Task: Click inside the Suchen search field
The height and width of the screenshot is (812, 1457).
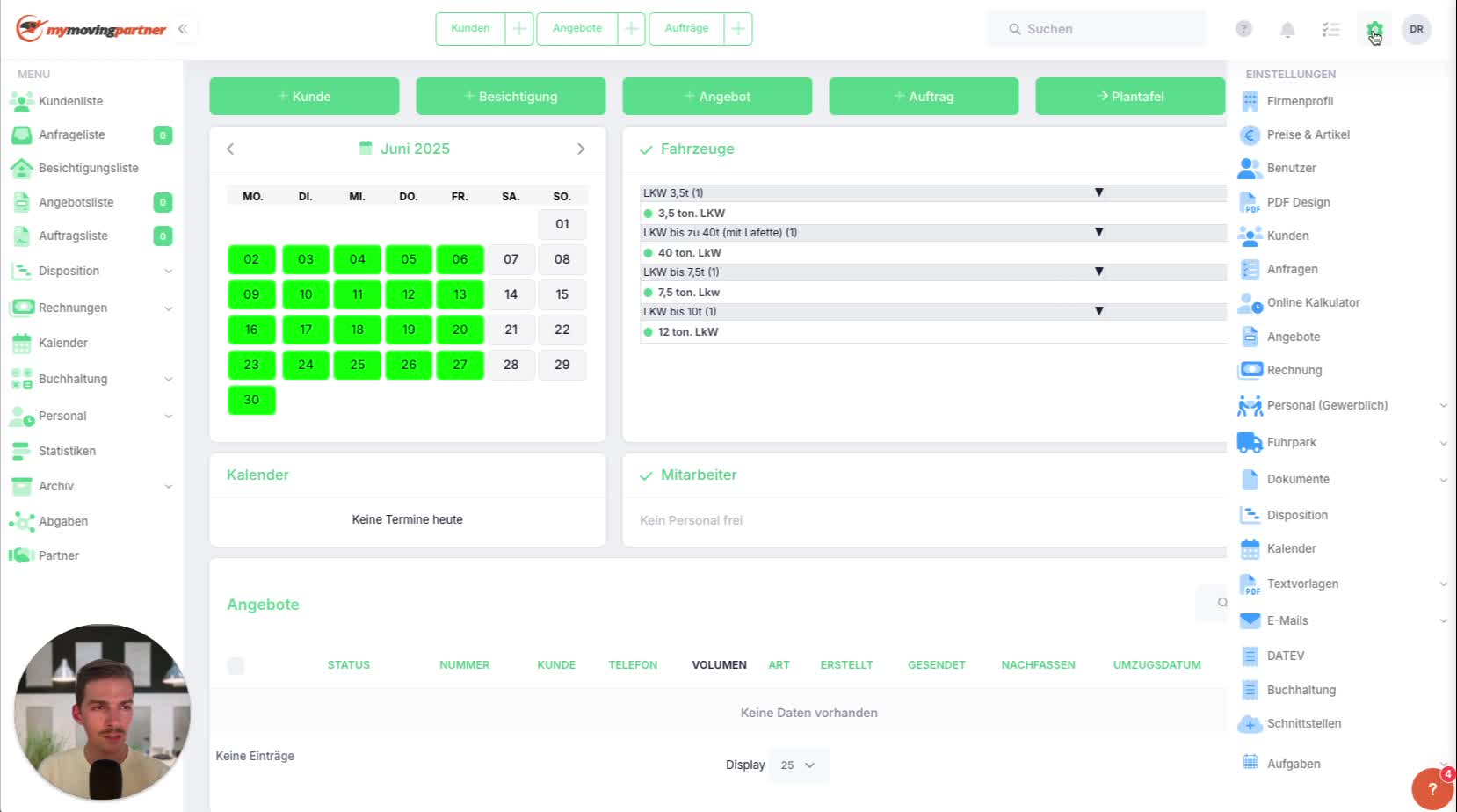Action: pyautogui.click(x=1097, y=29)
